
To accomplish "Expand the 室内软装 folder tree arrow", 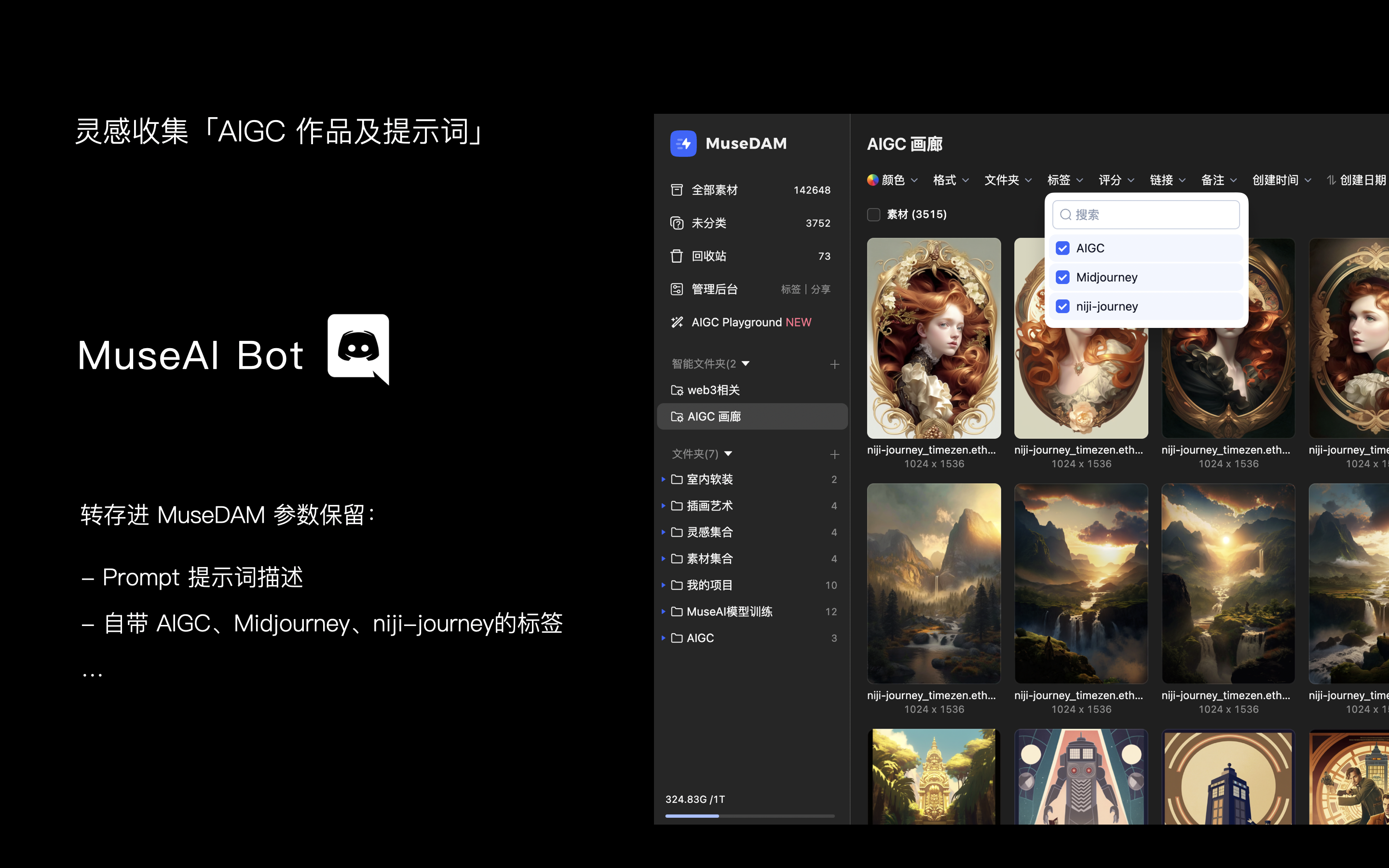I will 663,479.
